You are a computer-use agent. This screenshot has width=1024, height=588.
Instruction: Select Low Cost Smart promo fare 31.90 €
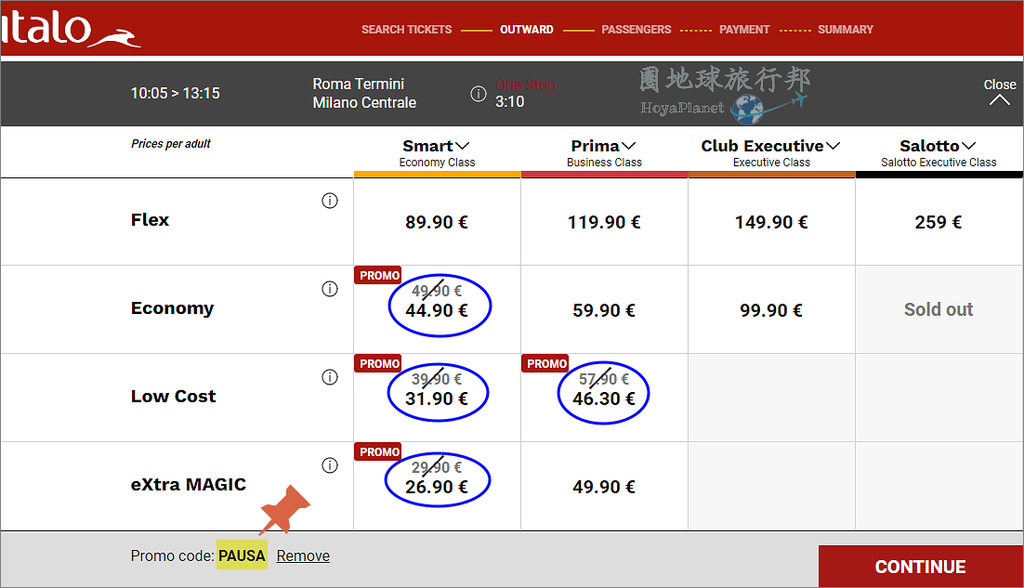[x=437, y=398]
